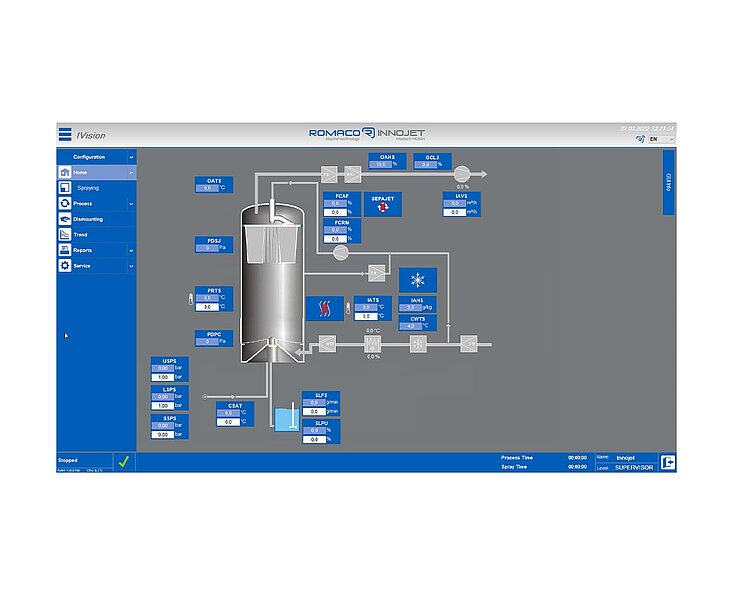Click the Home house icon

click(65, 172)
